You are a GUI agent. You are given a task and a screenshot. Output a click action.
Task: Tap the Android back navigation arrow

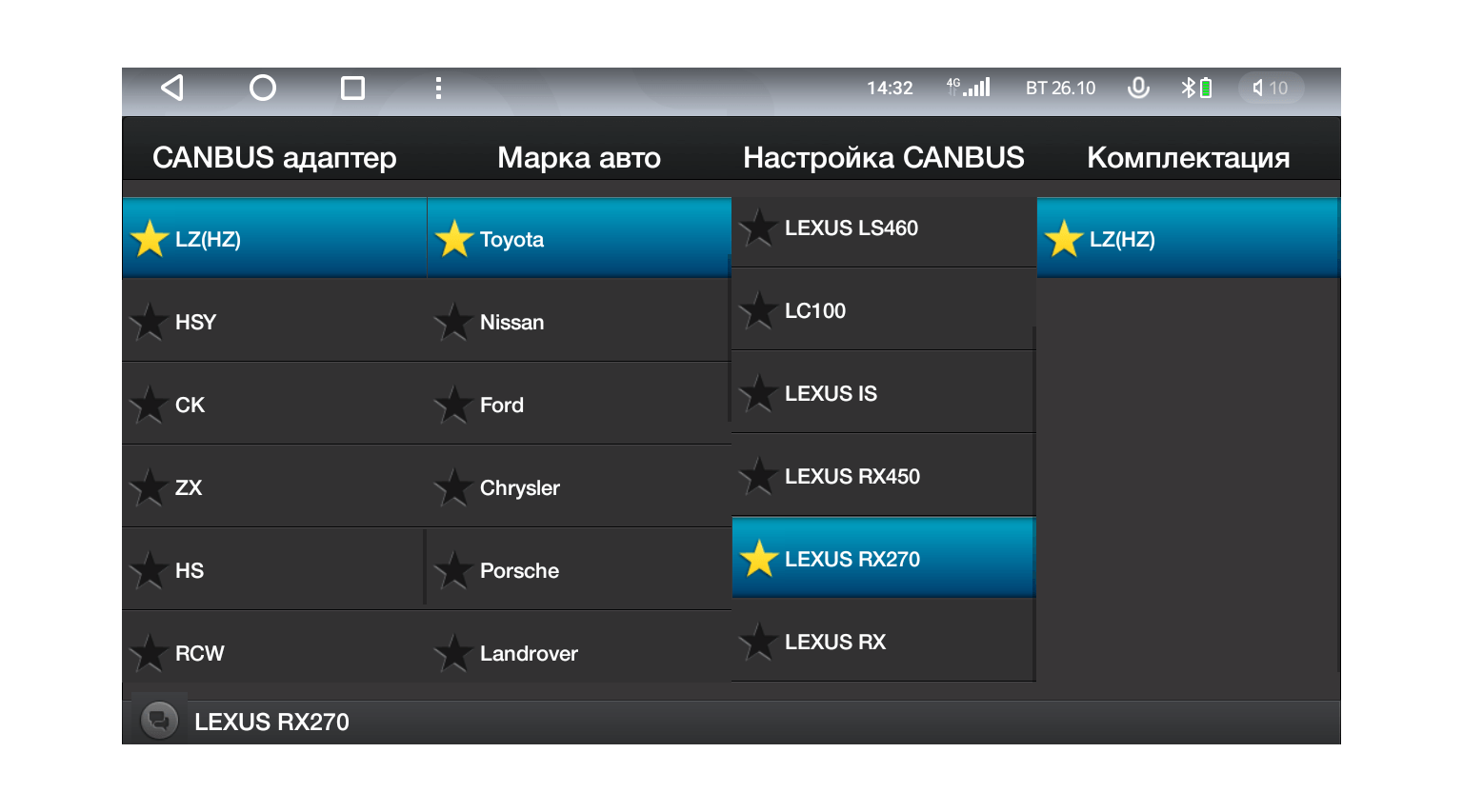[x=172, y=89]
